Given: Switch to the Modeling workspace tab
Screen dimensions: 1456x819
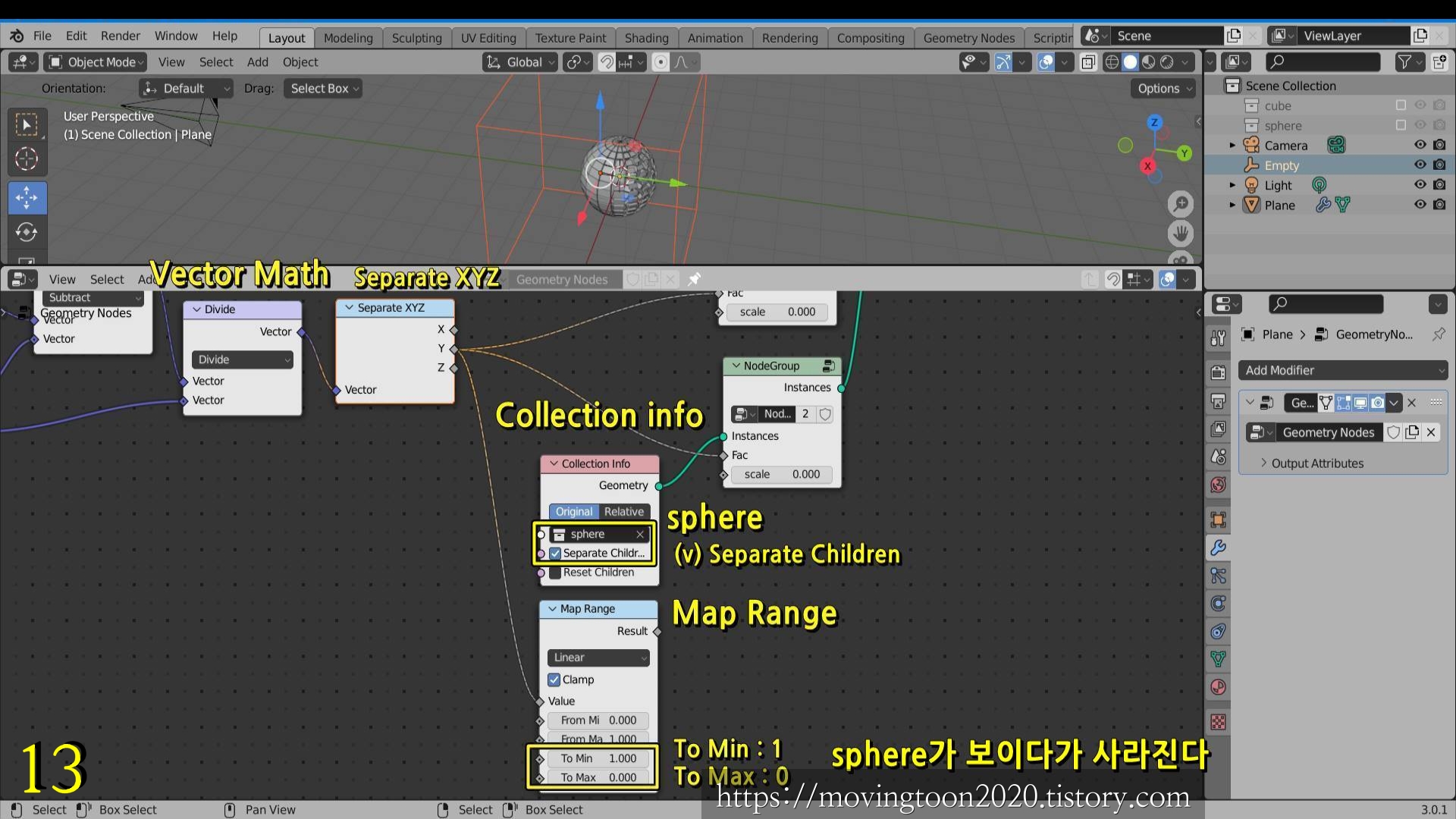Looking at the screenshot, I should pos(348,38).
